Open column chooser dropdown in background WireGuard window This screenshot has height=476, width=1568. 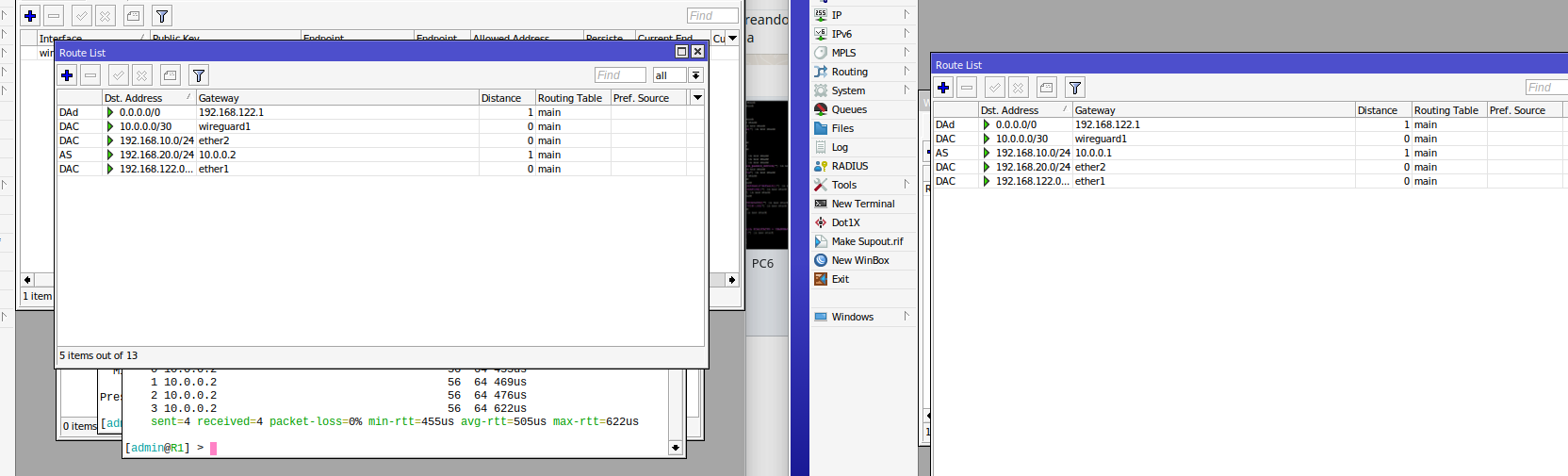point(732,39)
